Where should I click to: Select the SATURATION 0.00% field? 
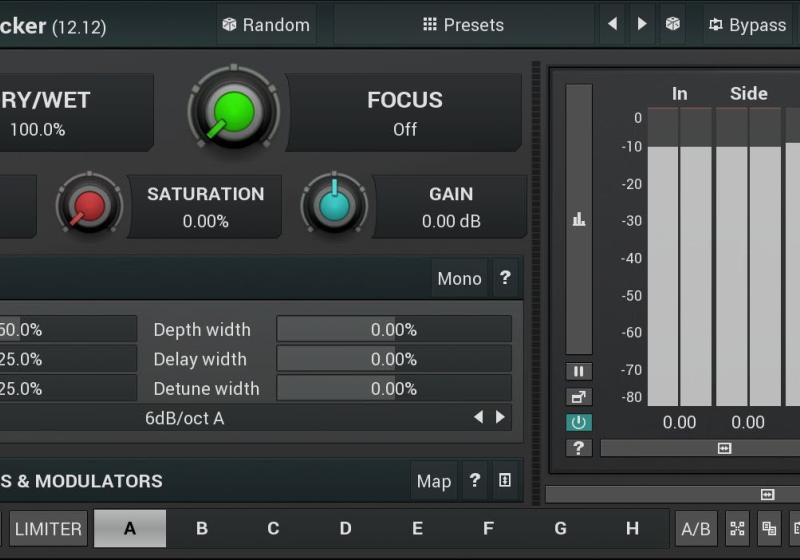pyautogui.click(x=206, y=207)
